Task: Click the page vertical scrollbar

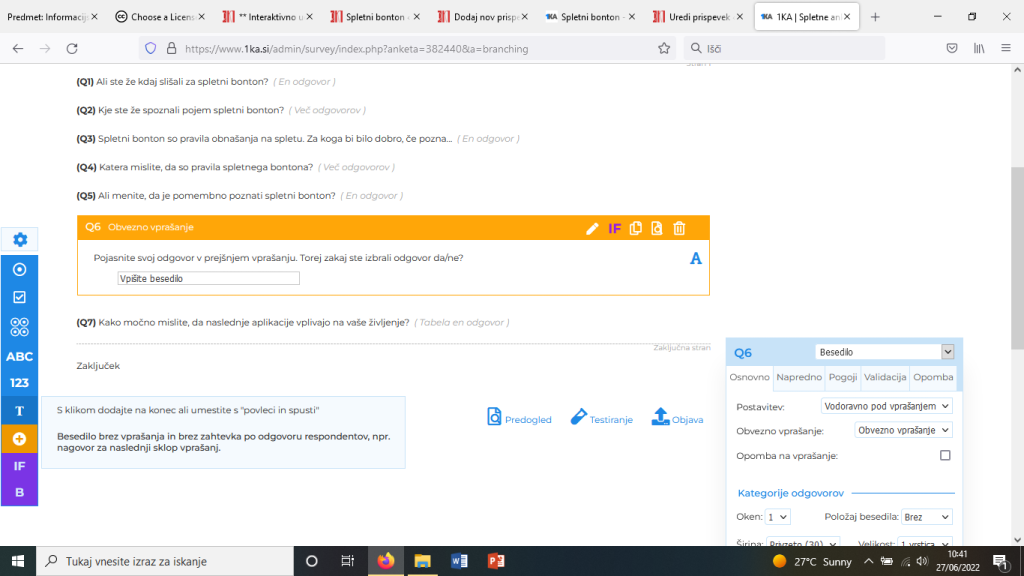Action: pyautogui.click(x=1017, y=259)
